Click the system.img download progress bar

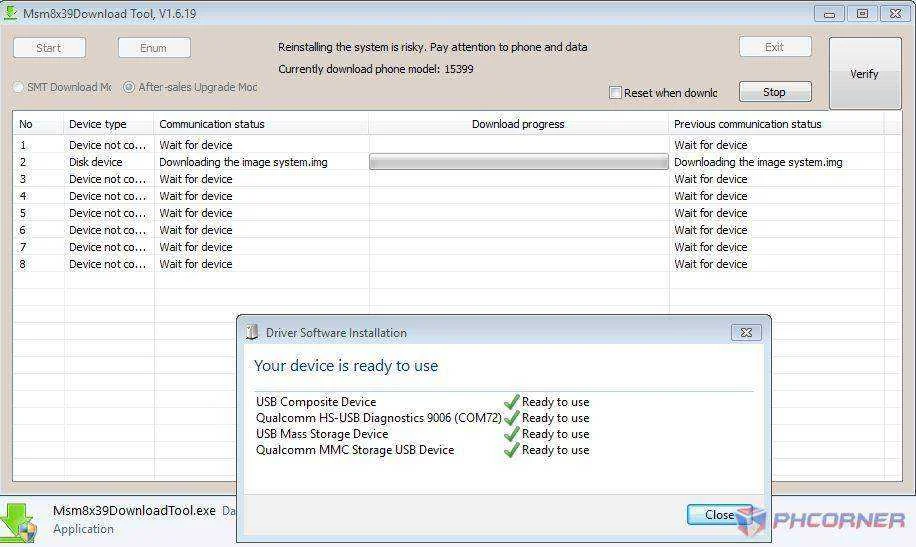pos(519,162)
